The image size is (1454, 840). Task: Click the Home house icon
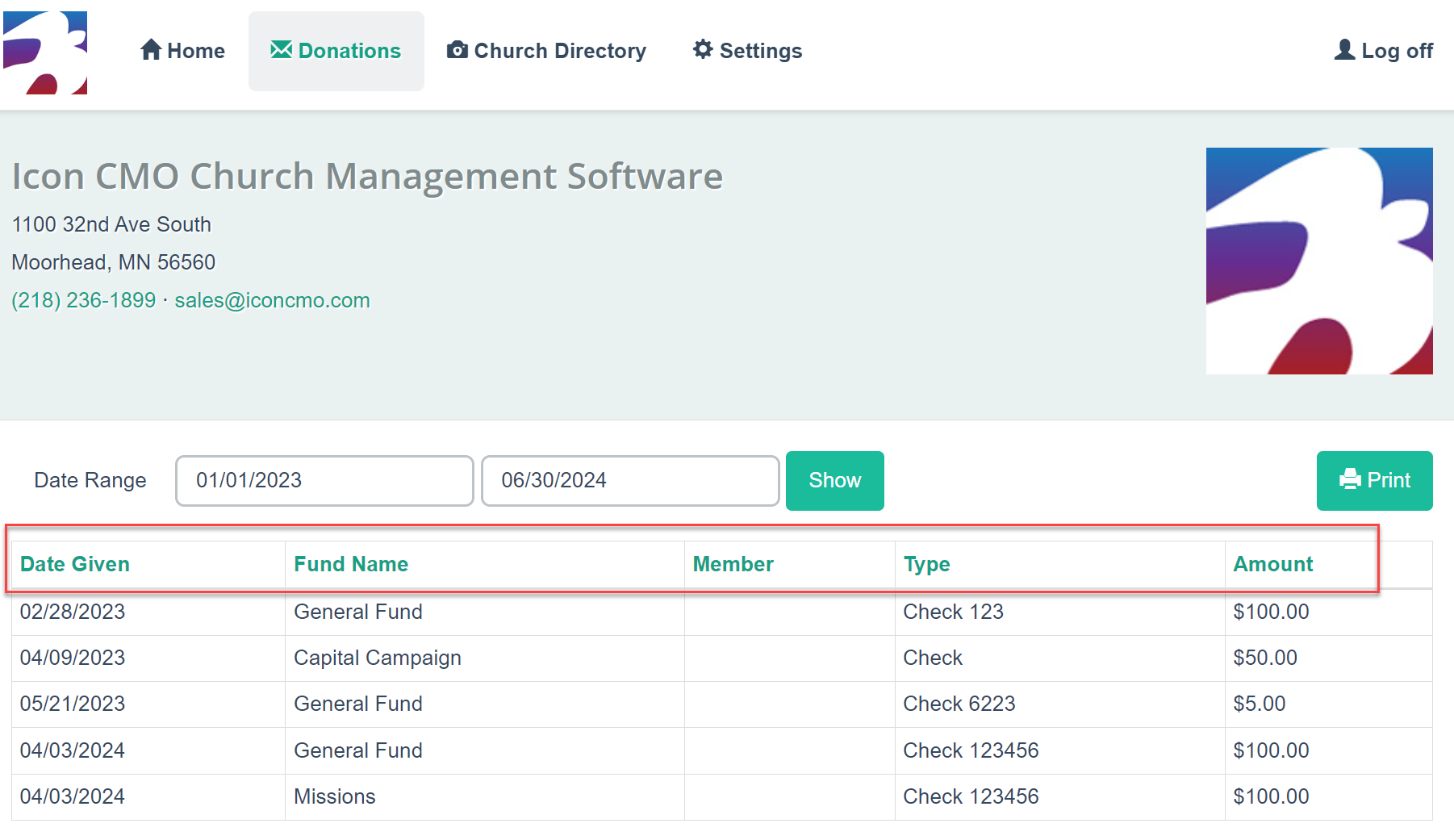[x=151, y=50]
